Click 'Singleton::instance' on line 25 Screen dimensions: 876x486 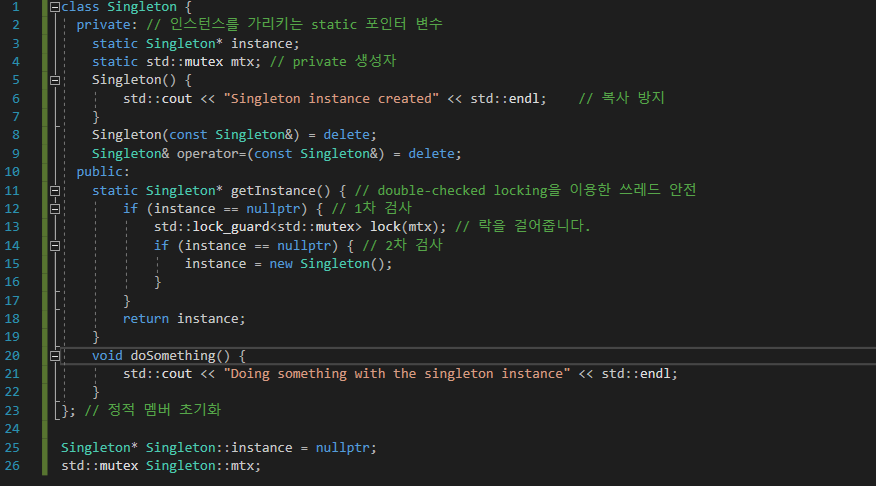pos(219,448)
